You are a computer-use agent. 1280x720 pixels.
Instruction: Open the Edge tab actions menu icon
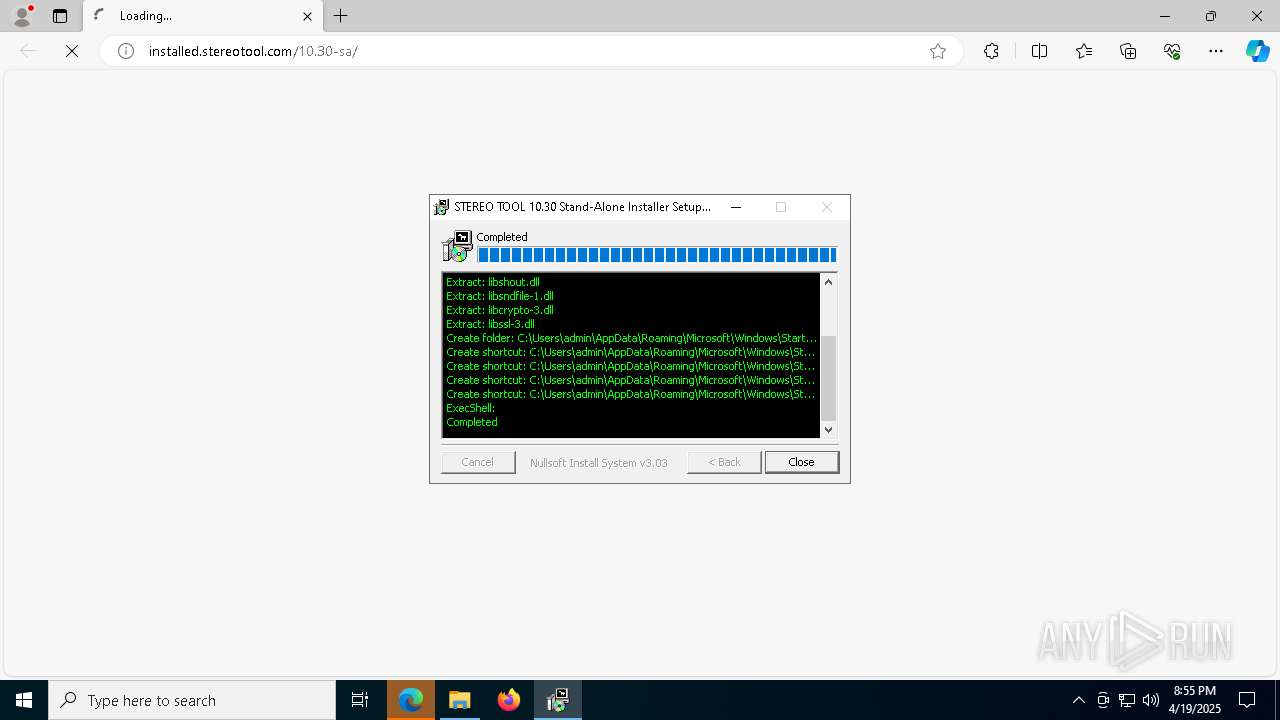coord(60,16)
